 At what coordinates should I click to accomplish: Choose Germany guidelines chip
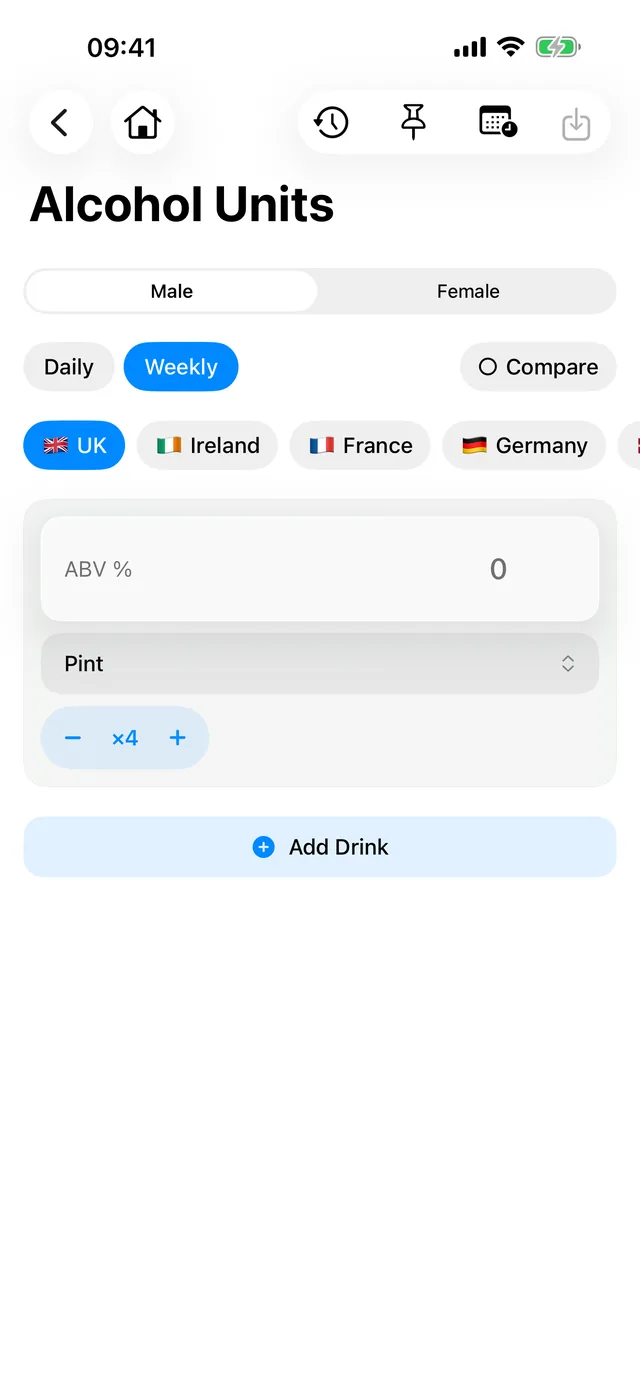524,445
